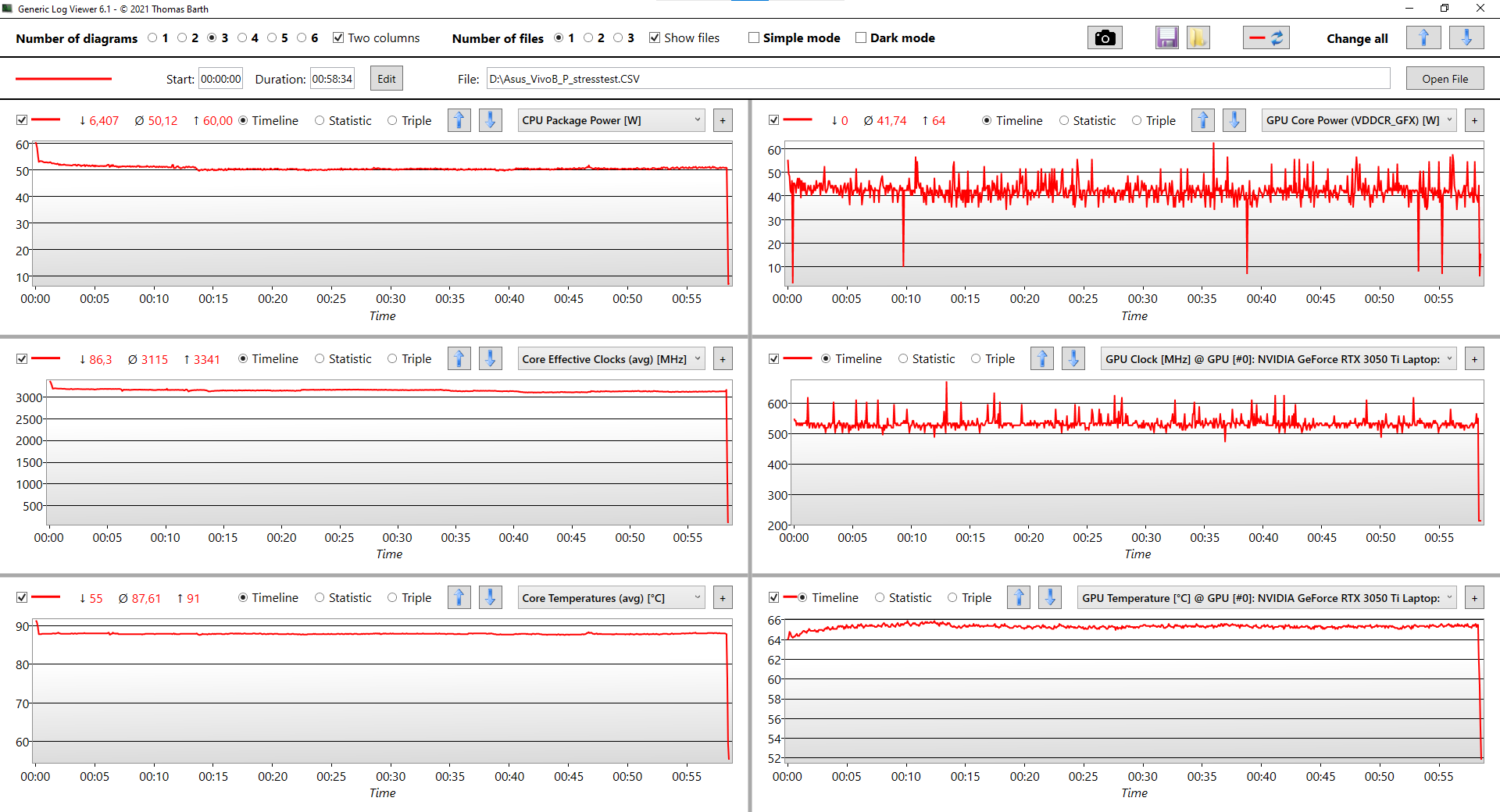
Task: Move CPU Package Power diagram up
Action: pos(459,120)
